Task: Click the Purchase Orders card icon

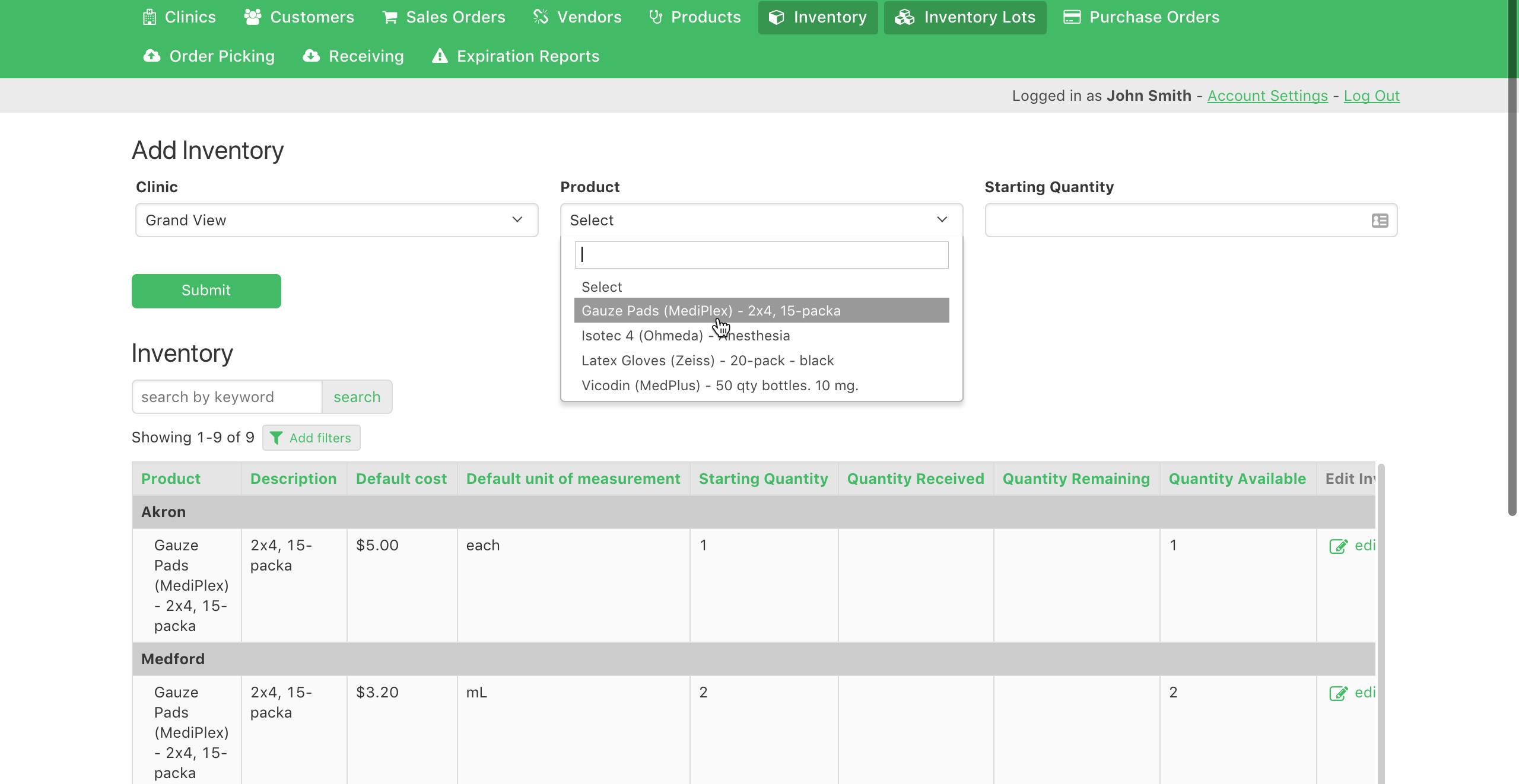Action: click(1072, 17)
